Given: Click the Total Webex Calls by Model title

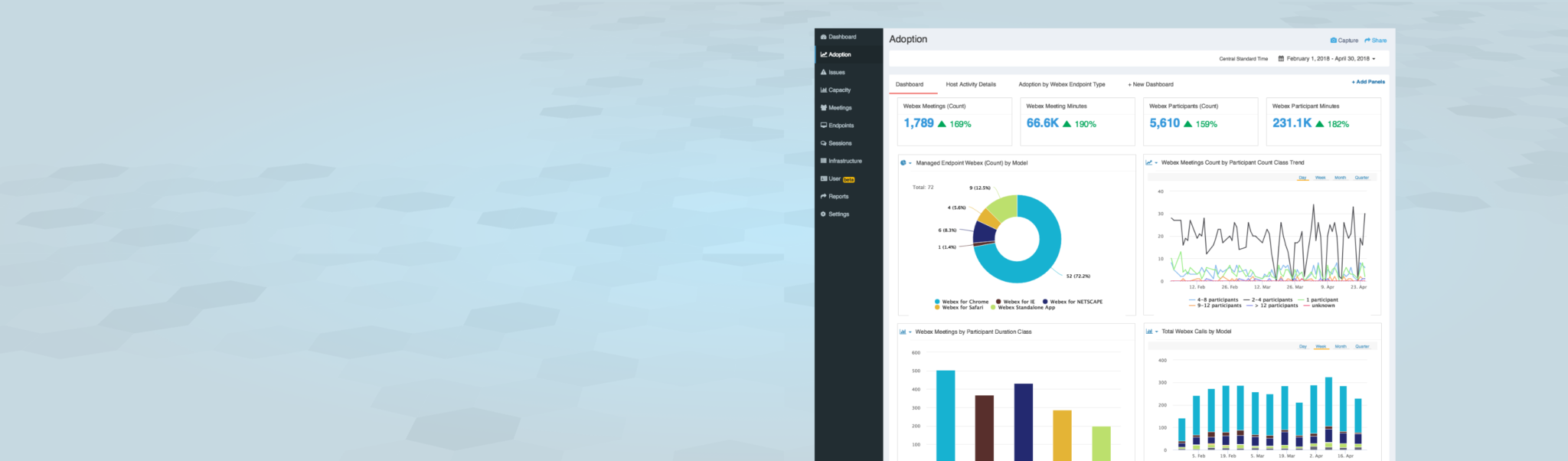Looking at the screenshot, I should (x=1196, y=332).
